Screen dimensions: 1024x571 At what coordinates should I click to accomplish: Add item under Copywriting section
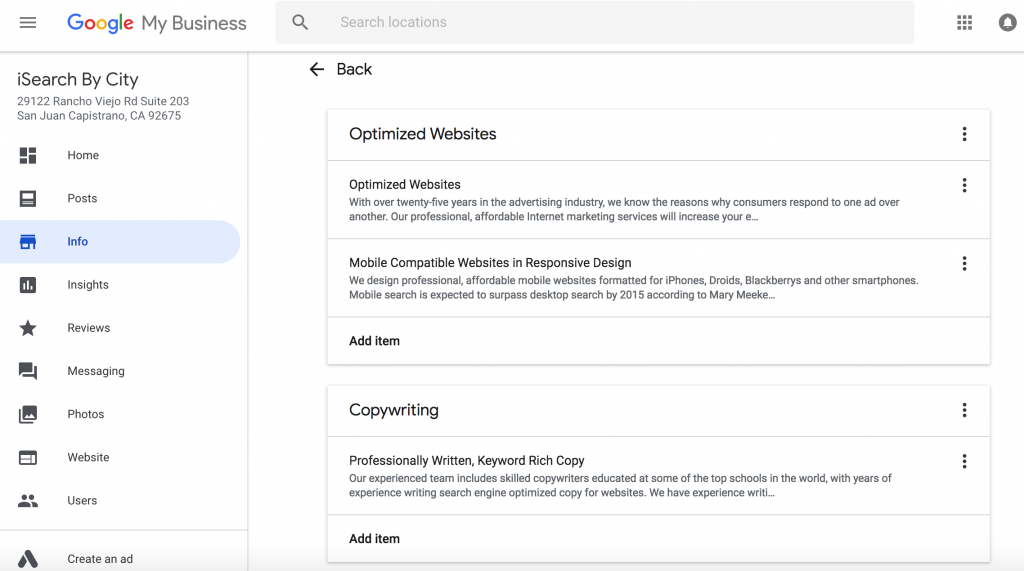click(374, 539)
